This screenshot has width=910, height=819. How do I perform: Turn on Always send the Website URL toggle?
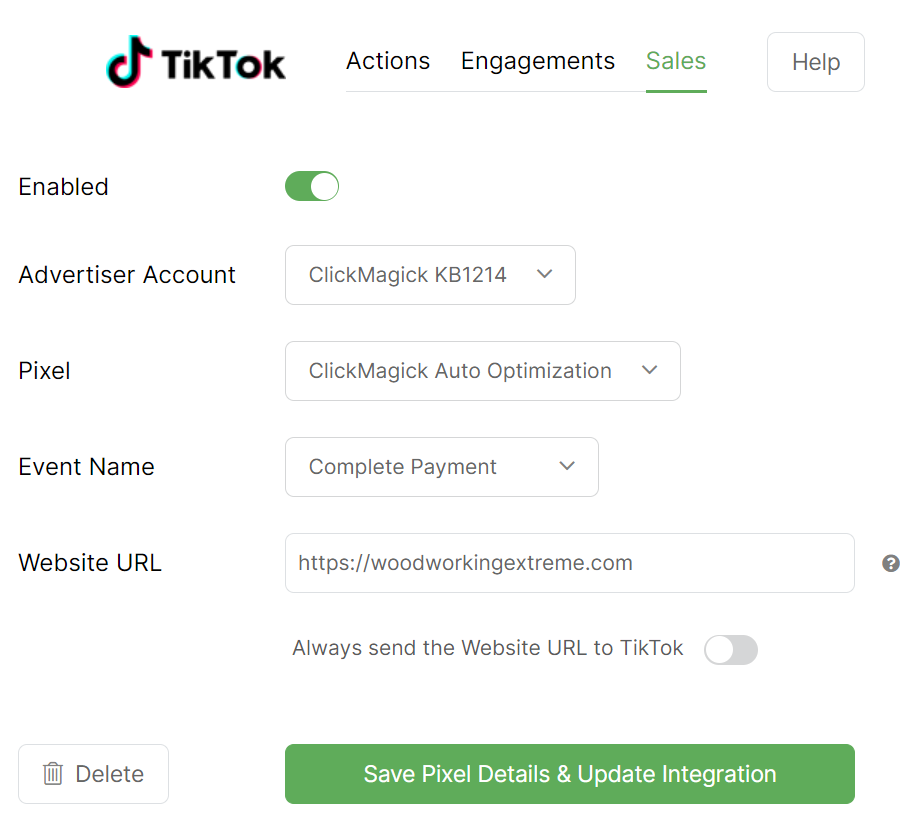(x=730, y=650)
